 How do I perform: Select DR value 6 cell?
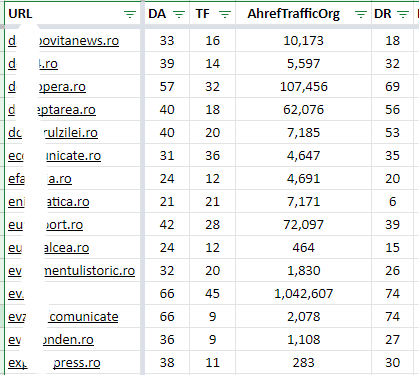click(392, 202)
